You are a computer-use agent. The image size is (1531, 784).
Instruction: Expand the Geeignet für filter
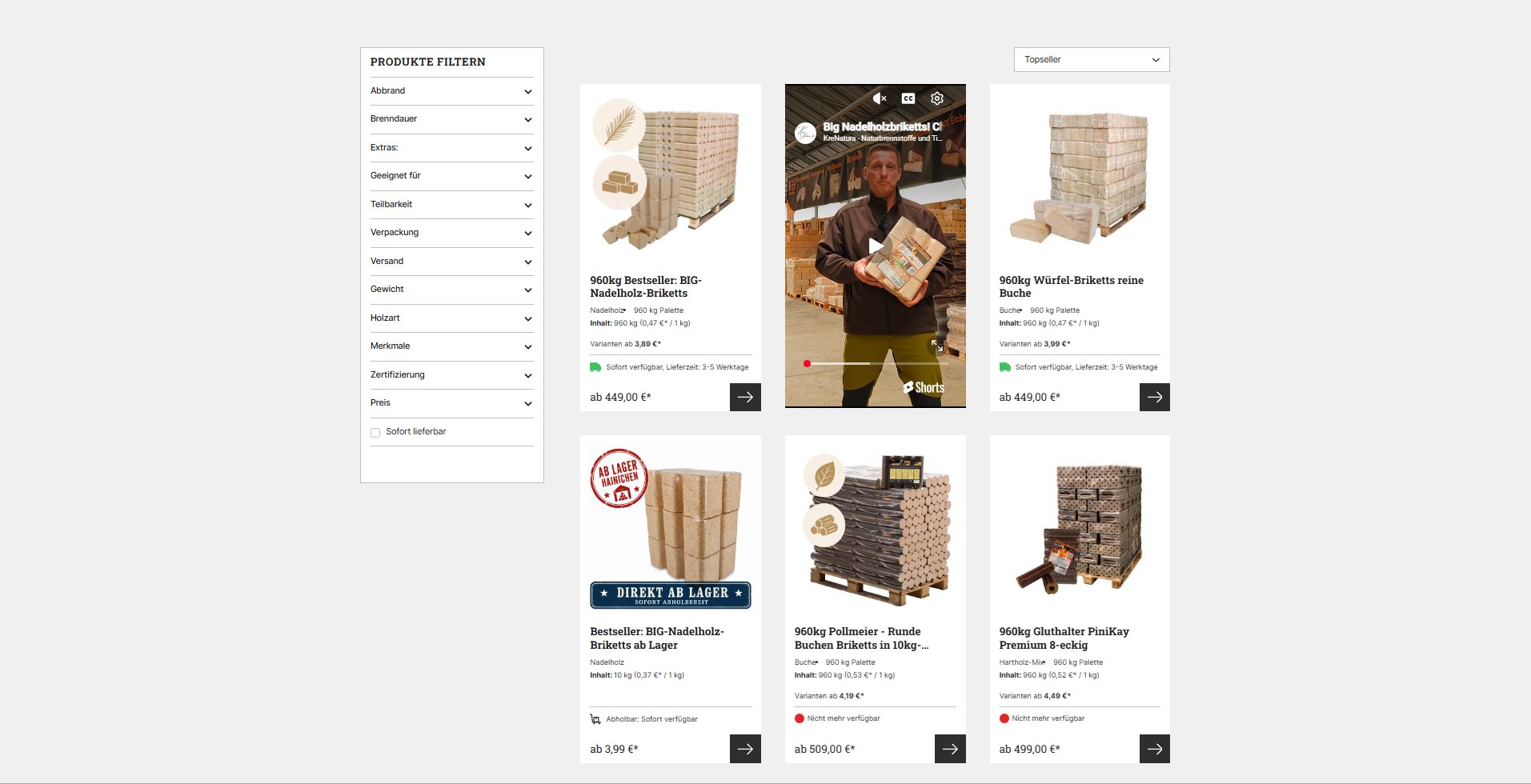451,176
